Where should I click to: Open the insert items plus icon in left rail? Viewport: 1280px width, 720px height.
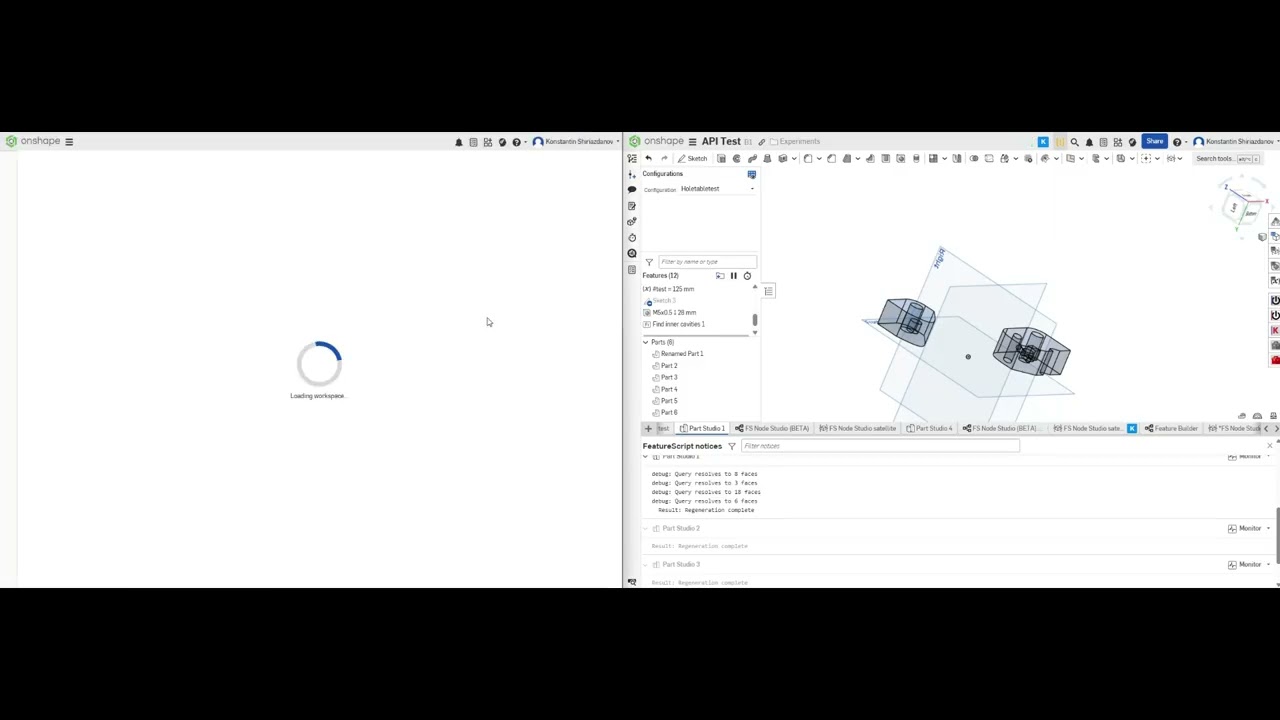click(632, 175)
